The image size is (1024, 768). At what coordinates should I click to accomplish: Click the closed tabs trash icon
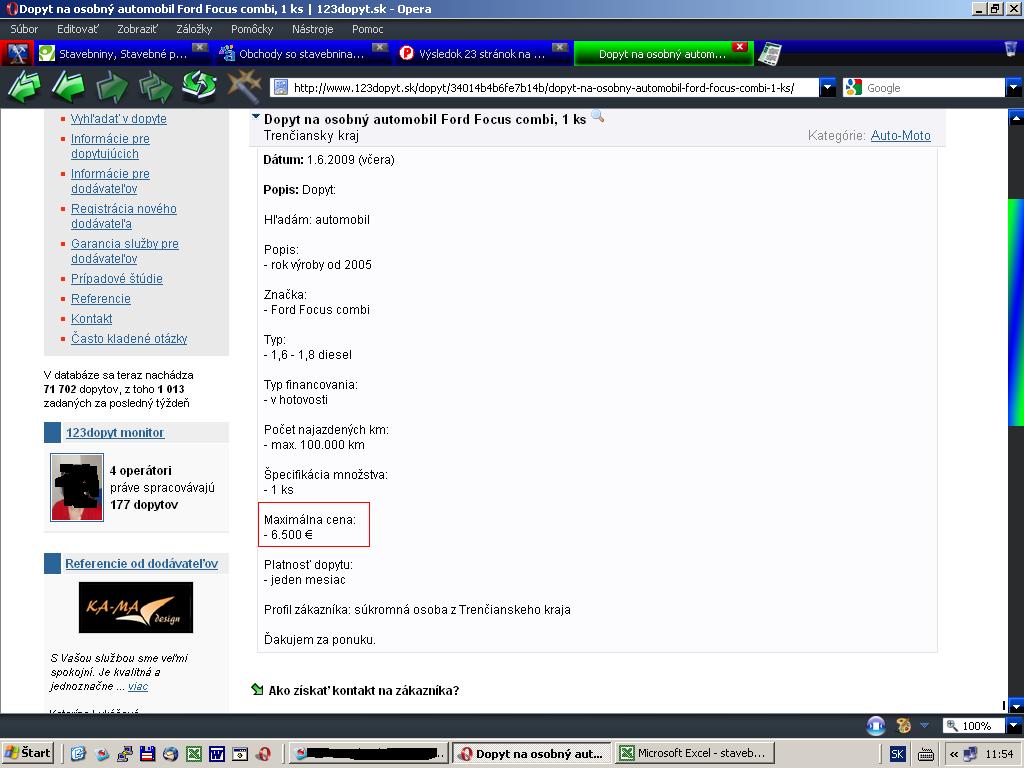pyautogui.click(x=1011, y=50)
